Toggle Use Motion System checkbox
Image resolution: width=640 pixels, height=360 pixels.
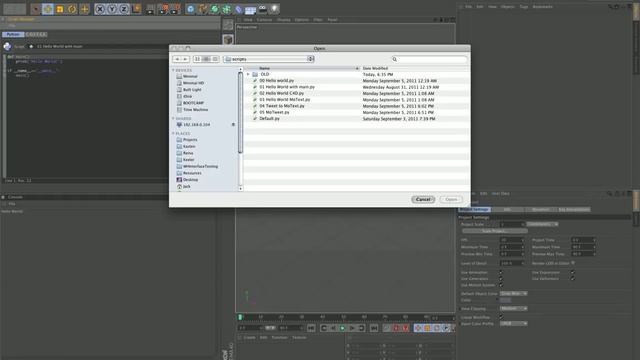coord(501,285)
